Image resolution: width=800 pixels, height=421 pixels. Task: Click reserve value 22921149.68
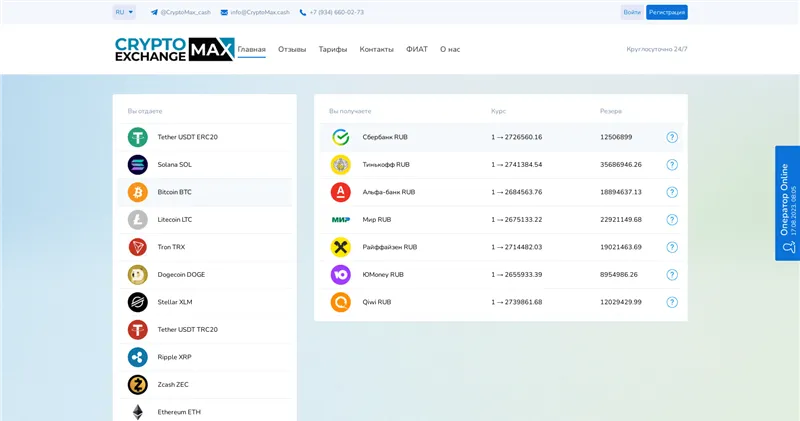pos(620,220)
